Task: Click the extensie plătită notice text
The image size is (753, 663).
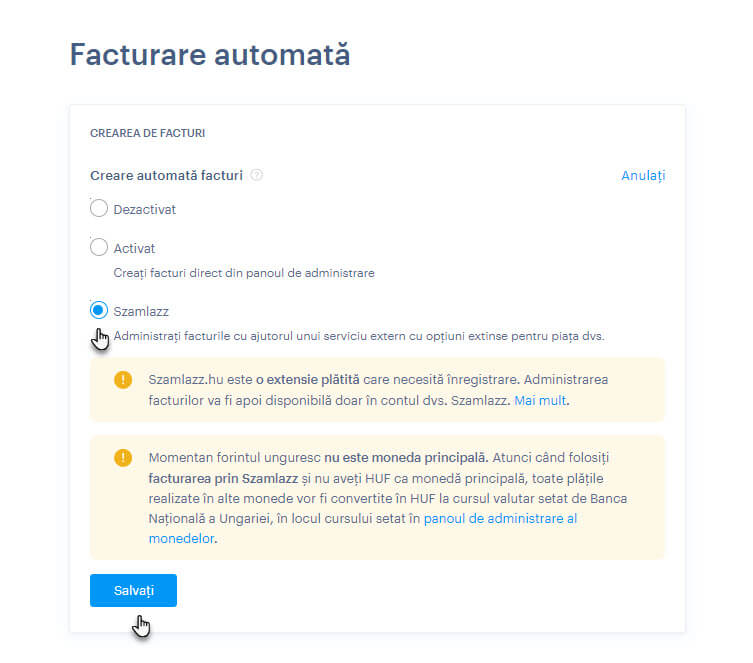Action: pos(378,390)
